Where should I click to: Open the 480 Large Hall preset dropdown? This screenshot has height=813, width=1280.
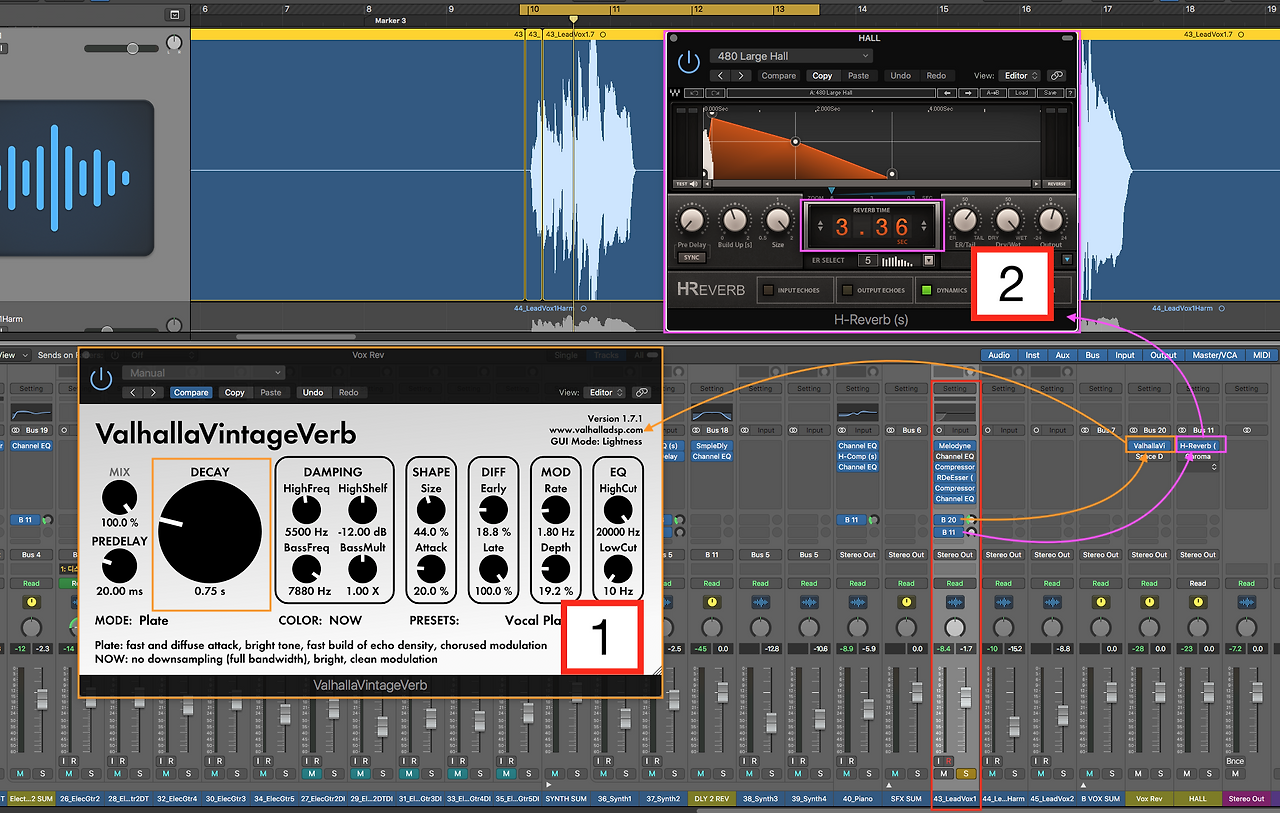tap(791, 56)
